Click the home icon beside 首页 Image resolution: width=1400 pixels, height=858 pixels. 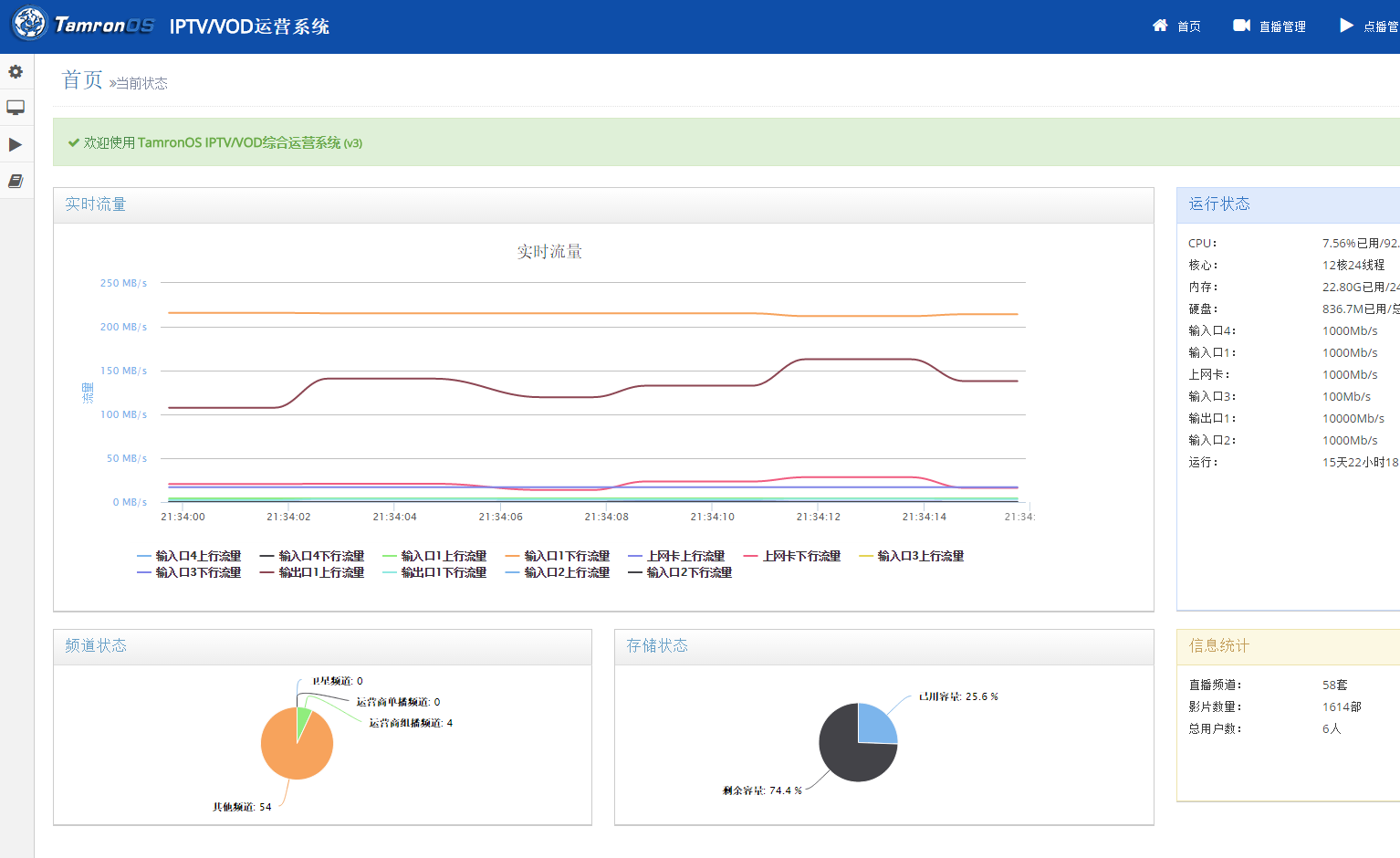click(1160, 26)
